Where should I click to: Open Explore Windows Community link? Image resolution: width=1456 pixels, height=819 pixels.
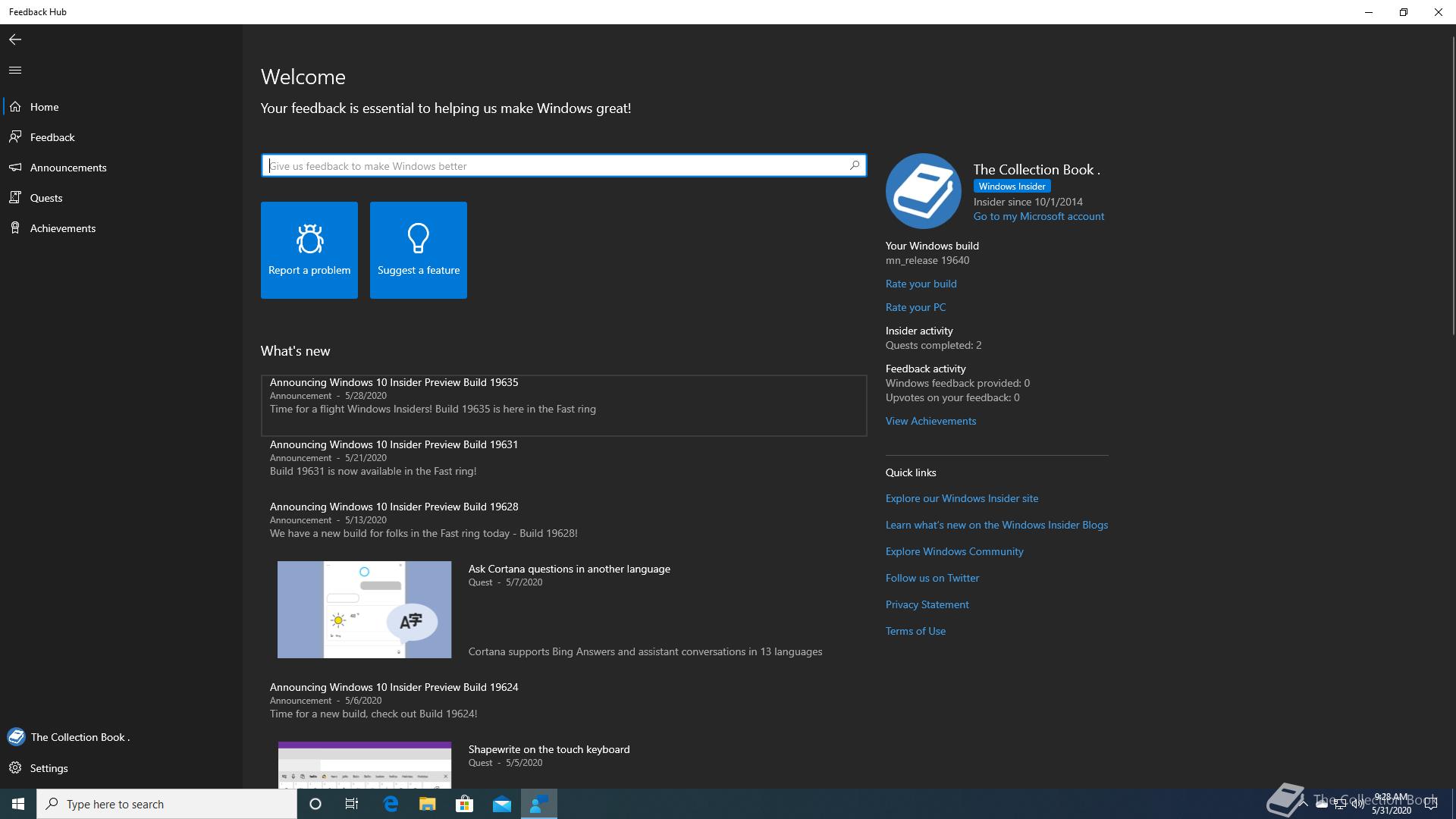954,551
